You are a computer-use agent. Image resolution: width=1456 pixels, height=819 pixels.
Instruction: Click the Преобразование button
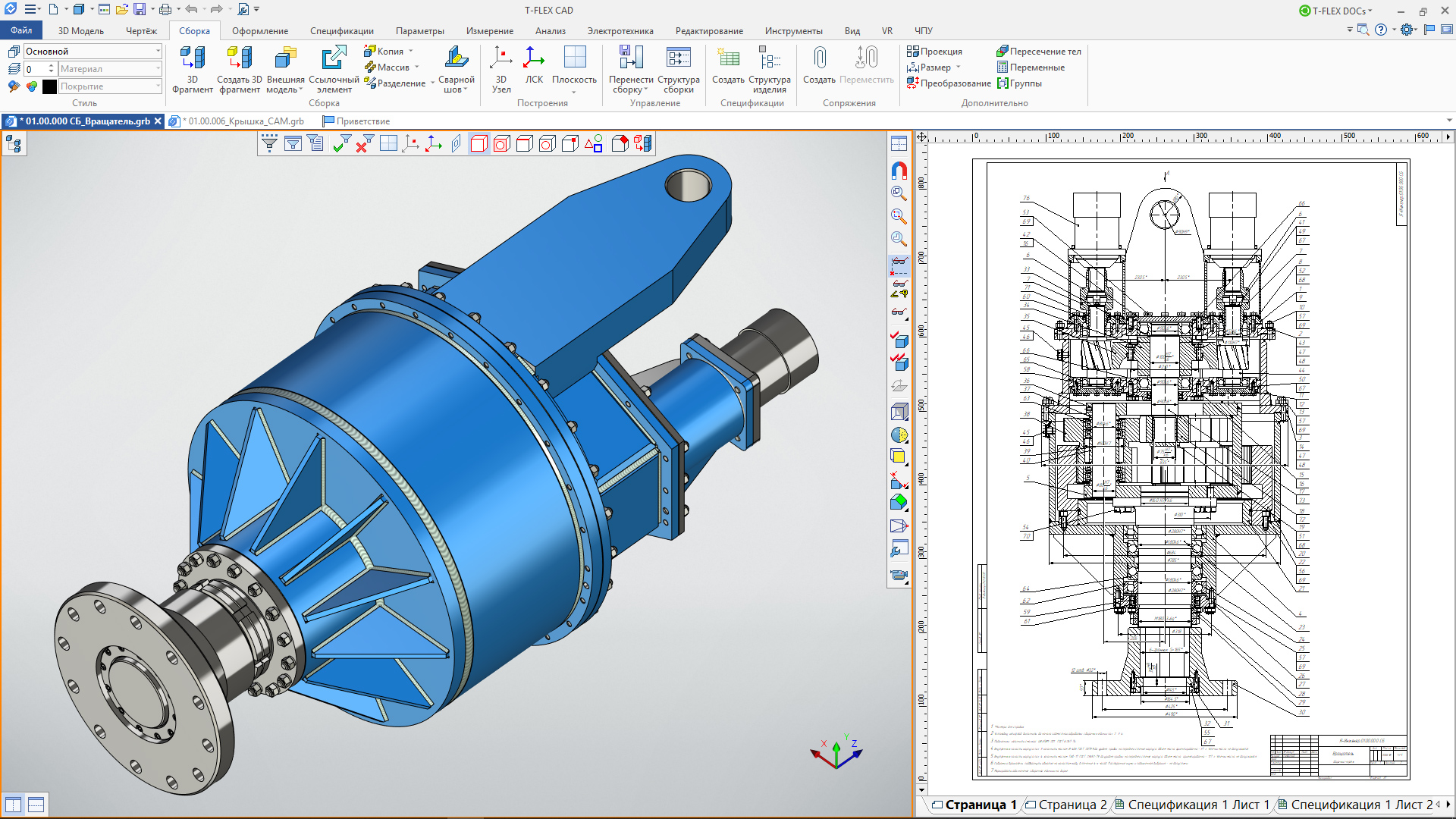click(949, 83)
